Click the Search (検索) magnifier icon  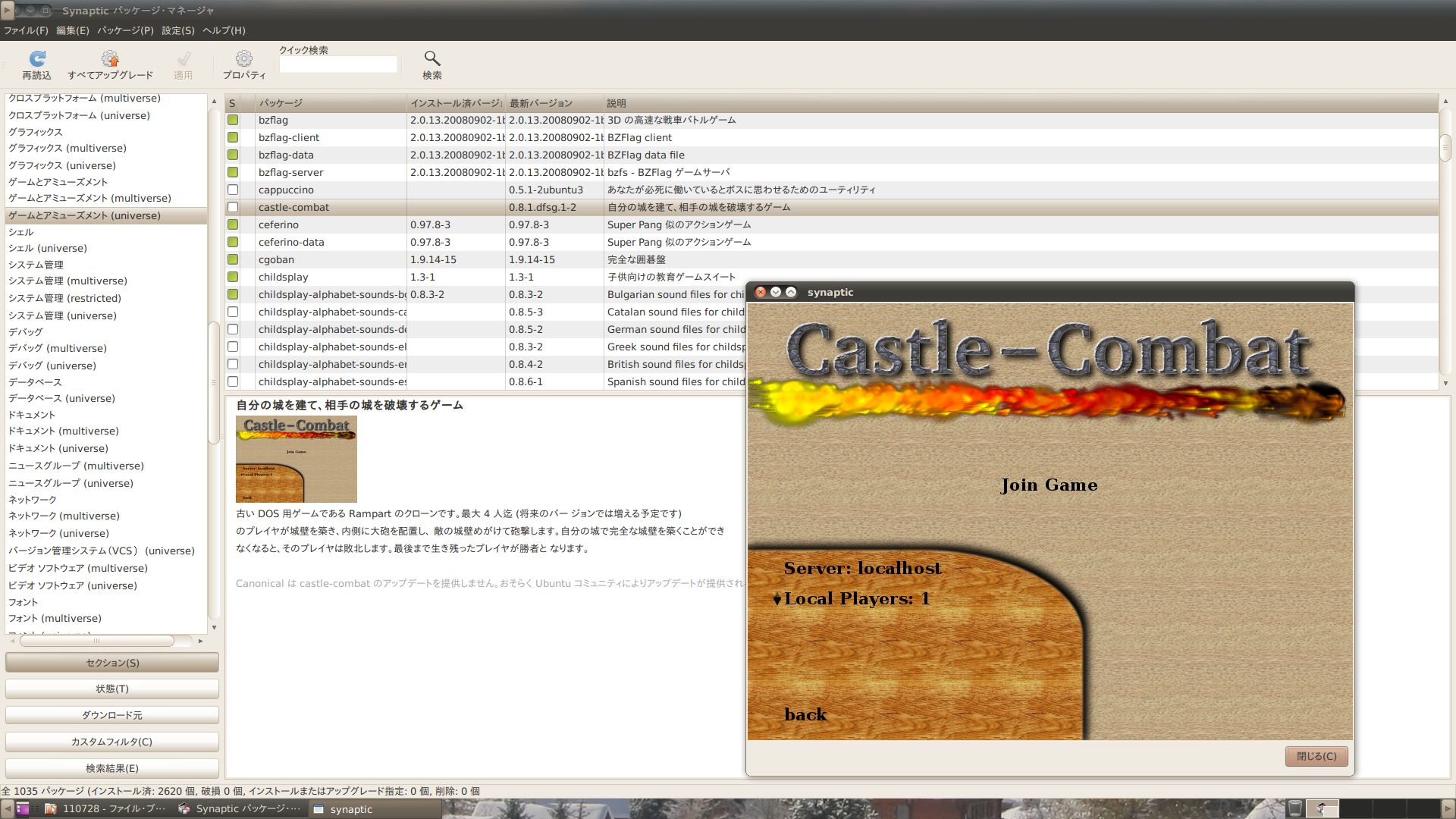point(432,58)
